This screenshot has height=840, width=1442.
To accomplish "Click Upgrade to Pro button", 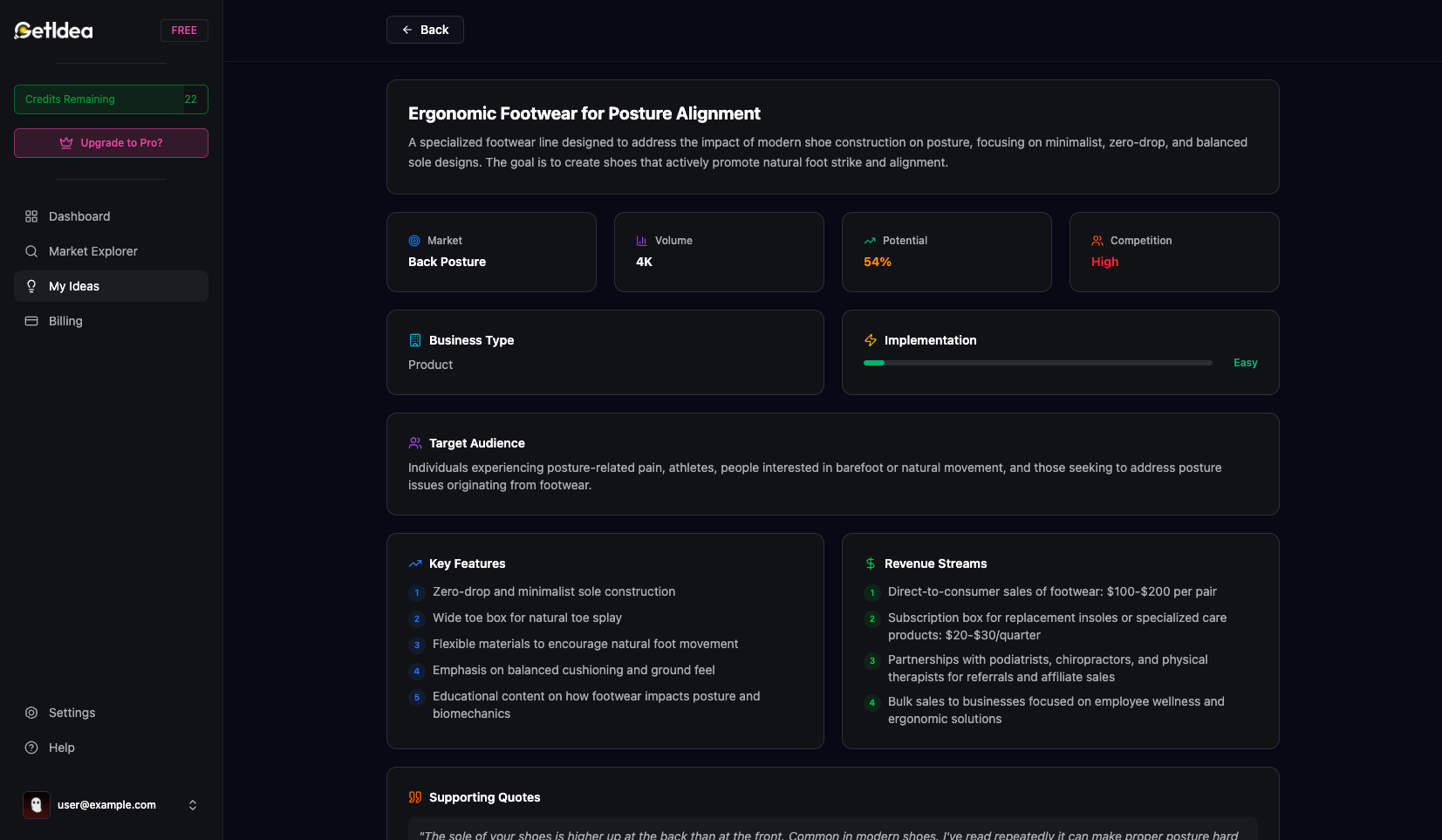I will point(111,143).
